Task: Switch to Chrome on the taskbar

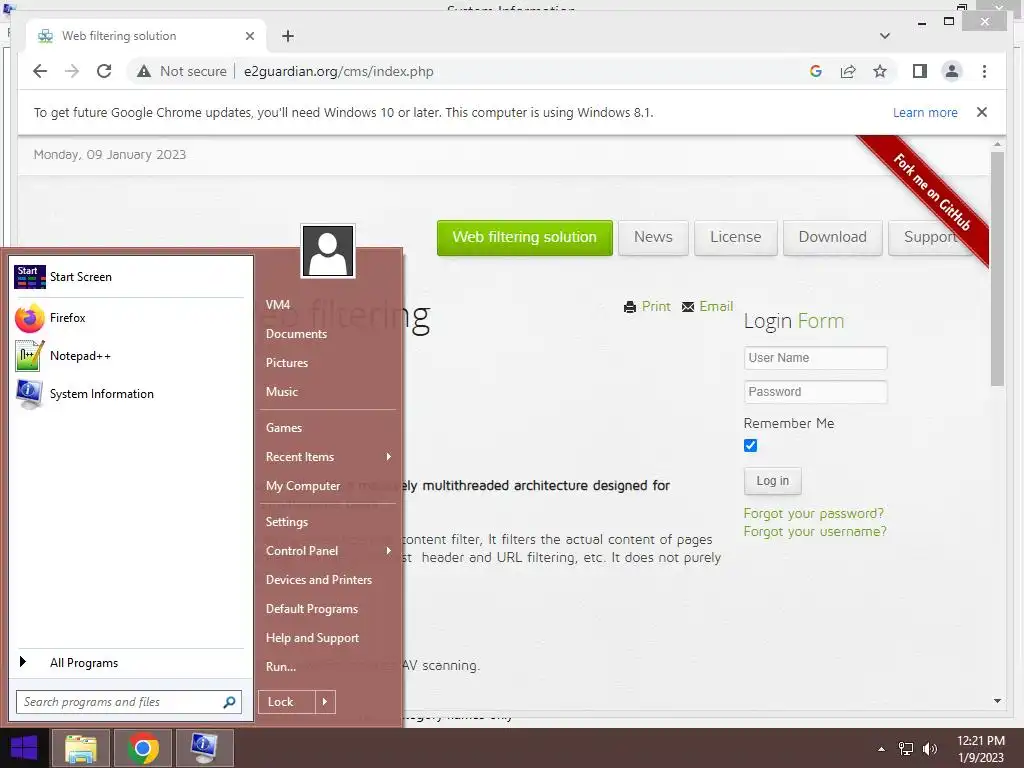Action: tap(143, 748)
